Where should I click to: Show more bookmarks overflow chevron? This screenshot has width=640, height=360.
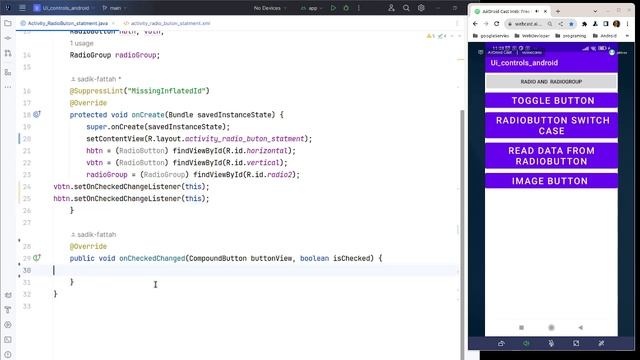coord(627,36)
